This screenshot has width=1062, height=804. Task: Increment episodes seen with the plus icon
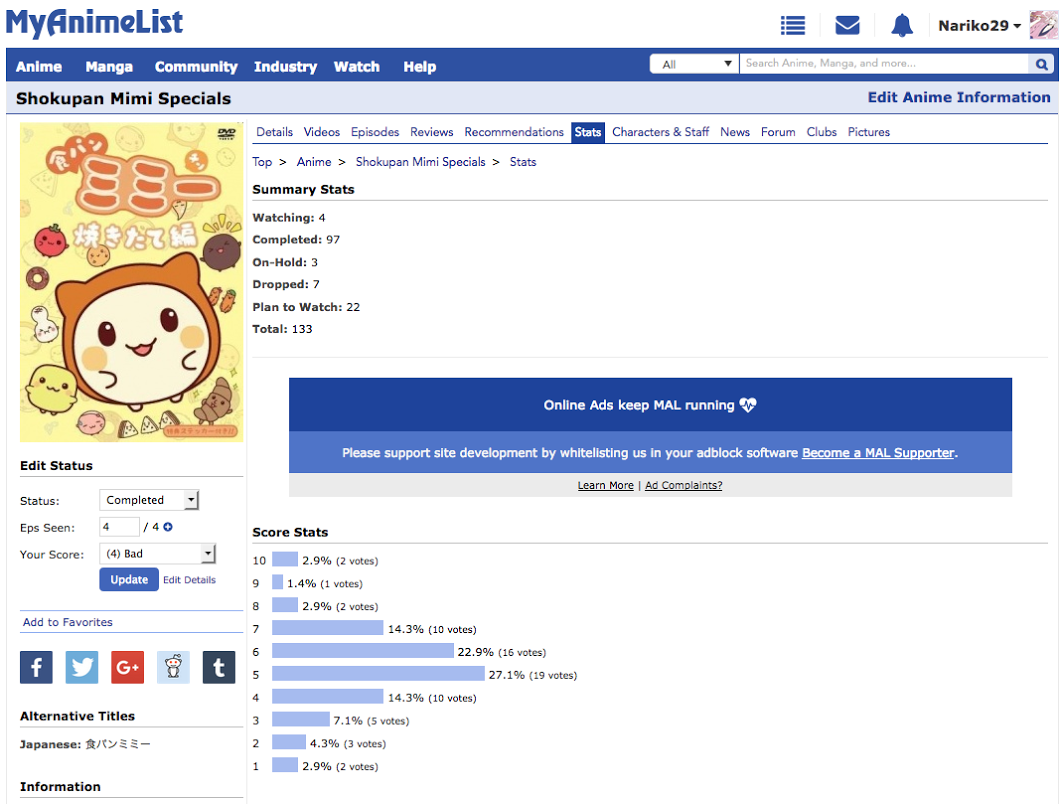coord(167,526)
